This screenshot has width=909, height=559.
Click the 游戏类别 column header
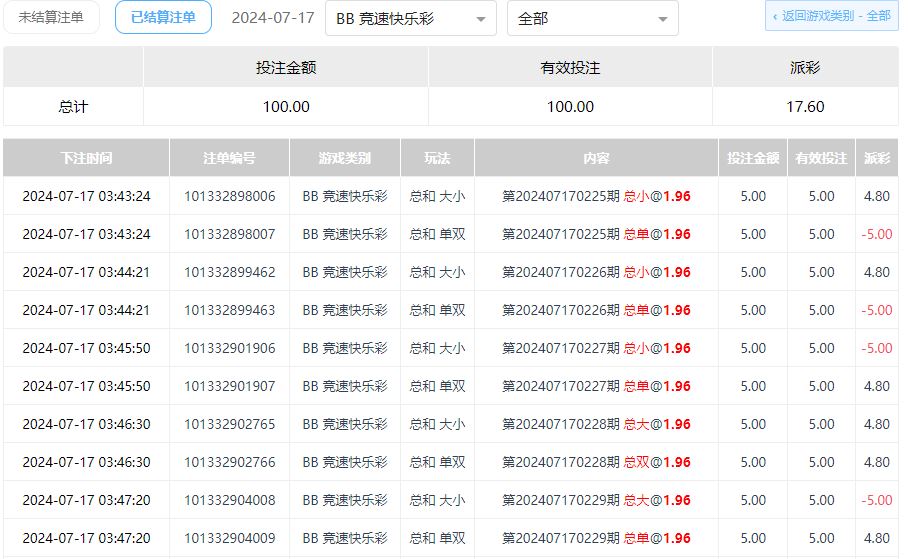coord(344,158)
